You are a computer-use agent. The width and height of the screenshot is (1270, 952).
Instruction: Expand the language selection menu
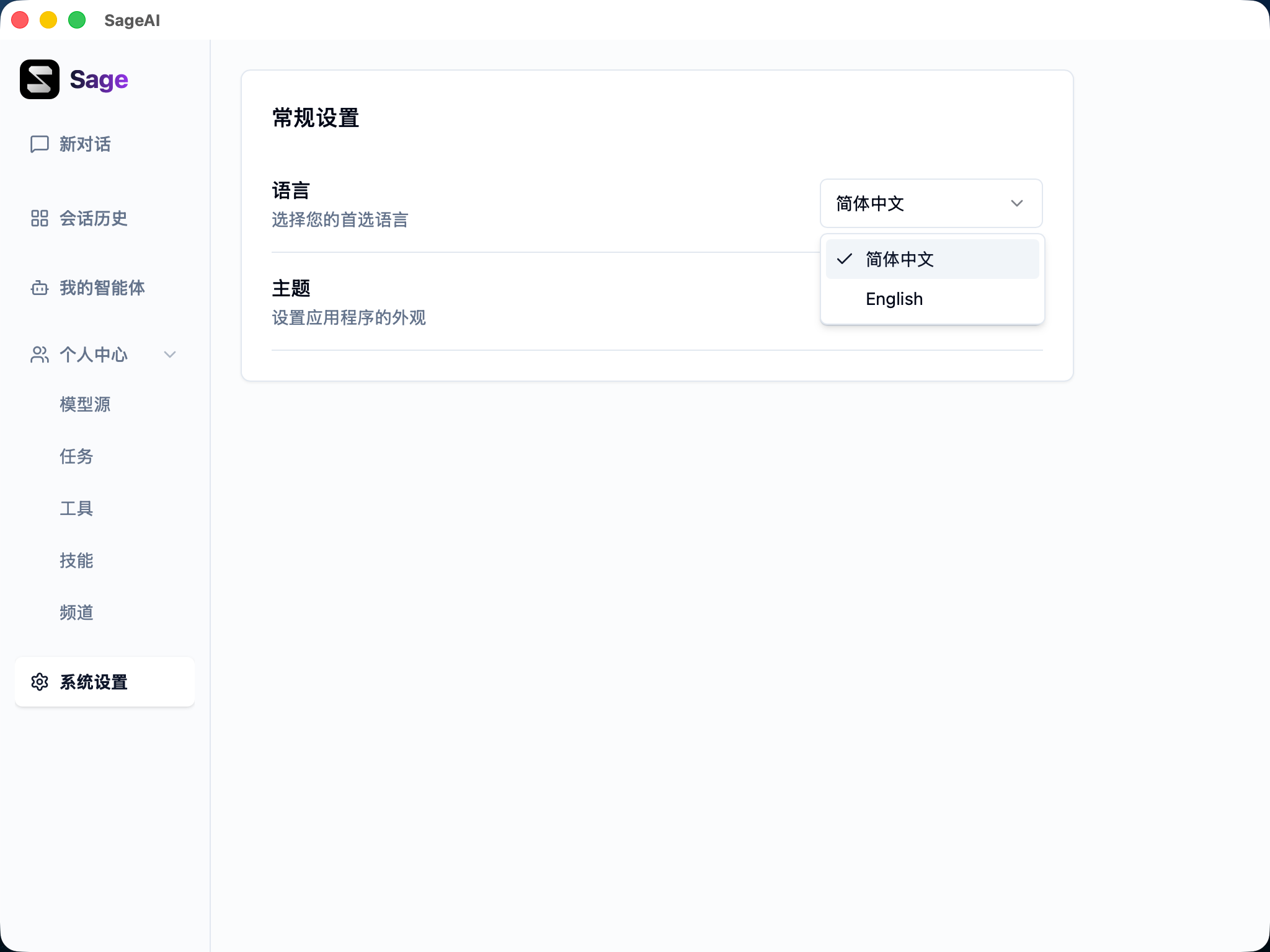coord(930,203)
